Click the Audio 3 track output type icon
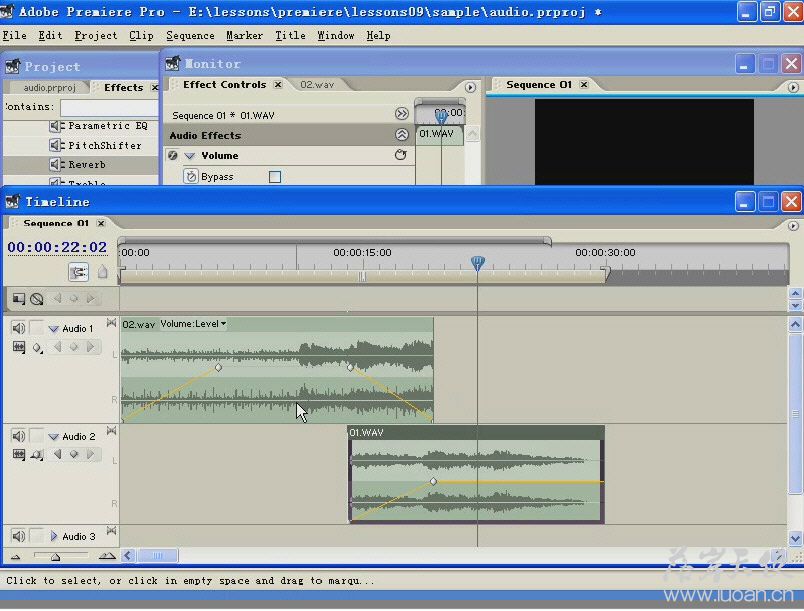This screenshot has height=611, width=804. point(111,531)
